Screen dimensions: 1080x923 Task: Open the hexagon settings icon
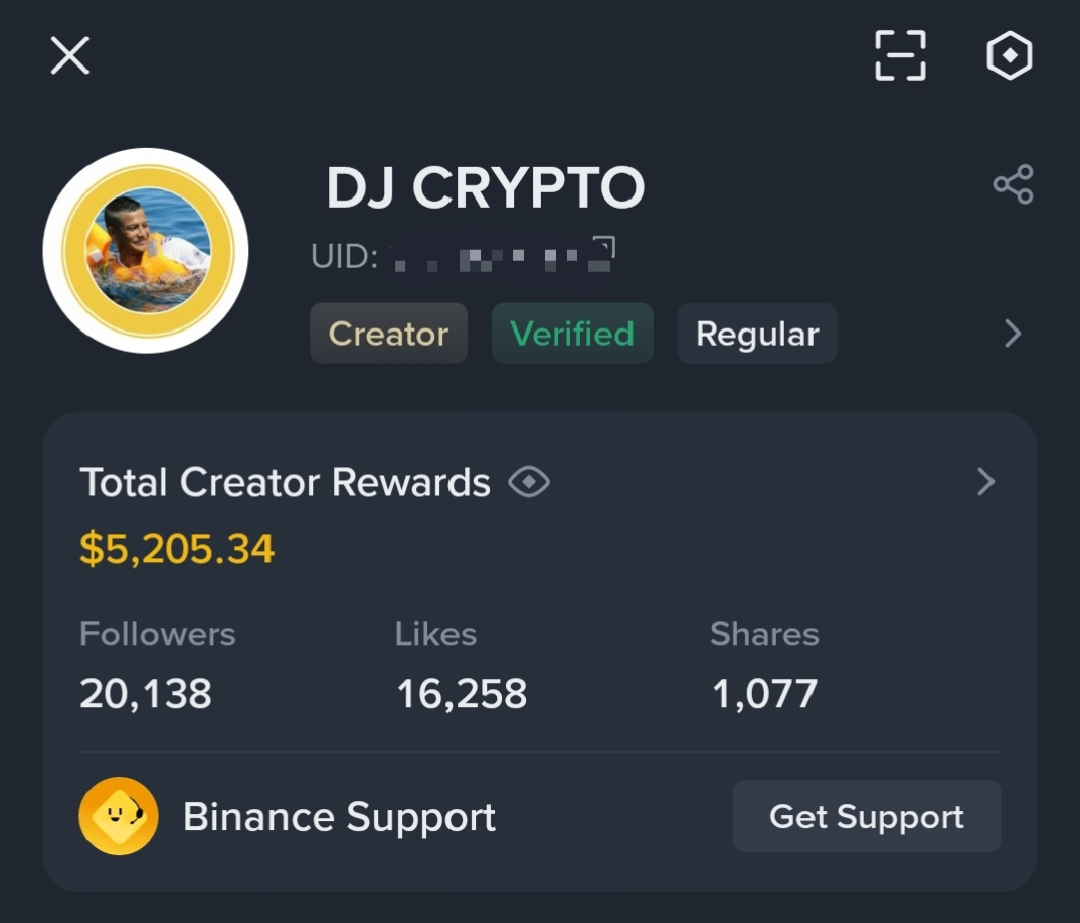[1009, 56]
